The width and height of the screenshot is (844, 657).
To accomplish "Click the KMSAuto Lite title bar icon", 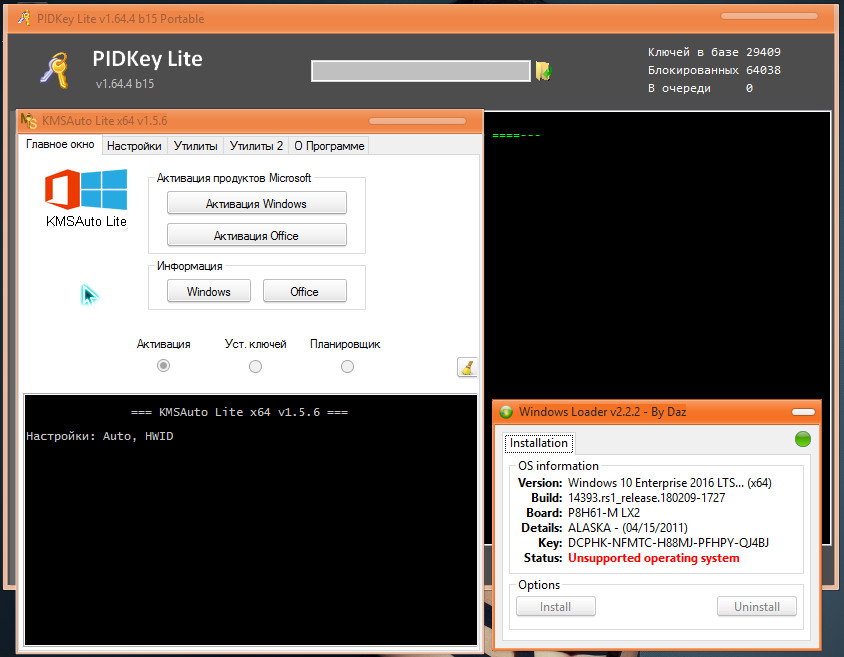I will pyautogui.click(x=29, y=120).
